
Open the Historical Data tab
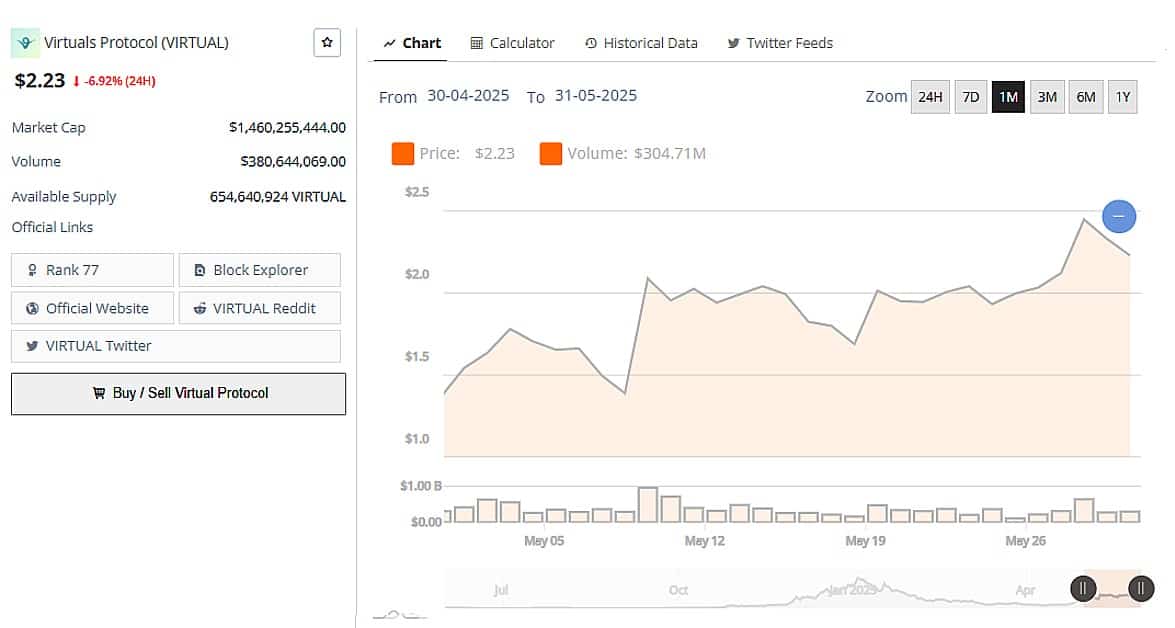click(x=641, y=43)
